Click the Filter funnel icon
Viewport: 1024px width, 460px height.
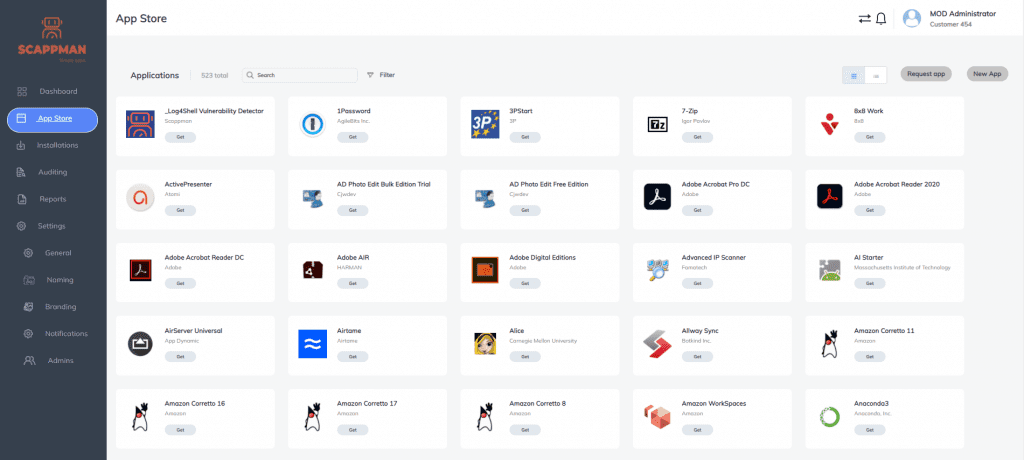370,75
